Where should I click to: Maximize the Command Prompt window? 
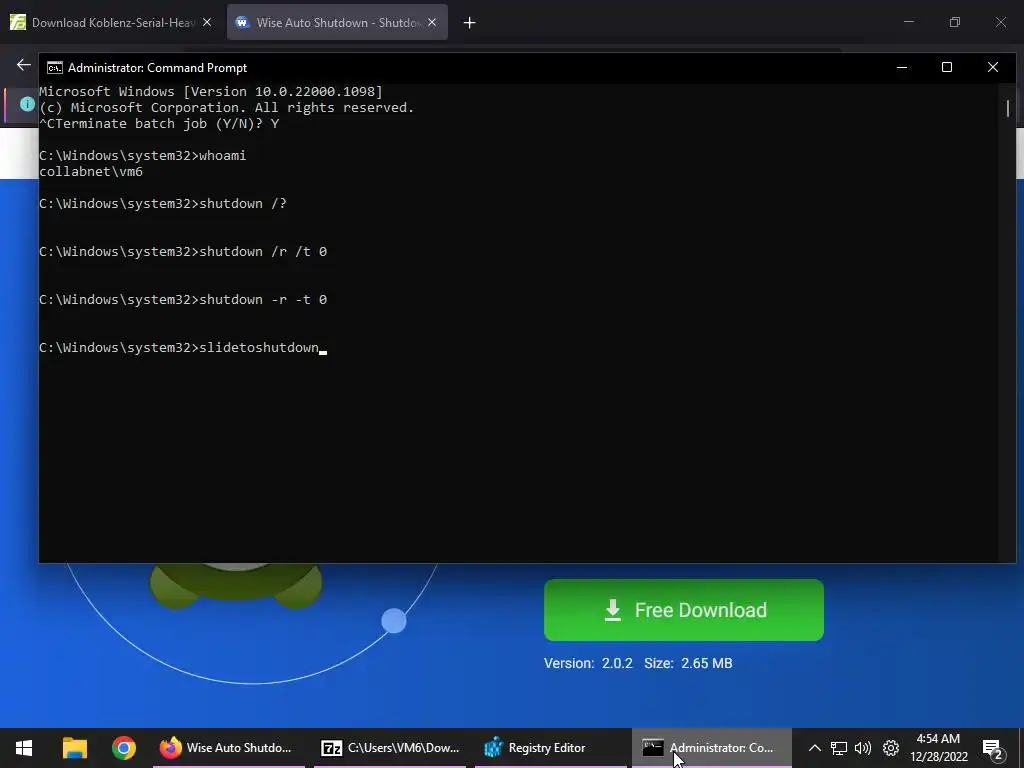coord(947,67)
